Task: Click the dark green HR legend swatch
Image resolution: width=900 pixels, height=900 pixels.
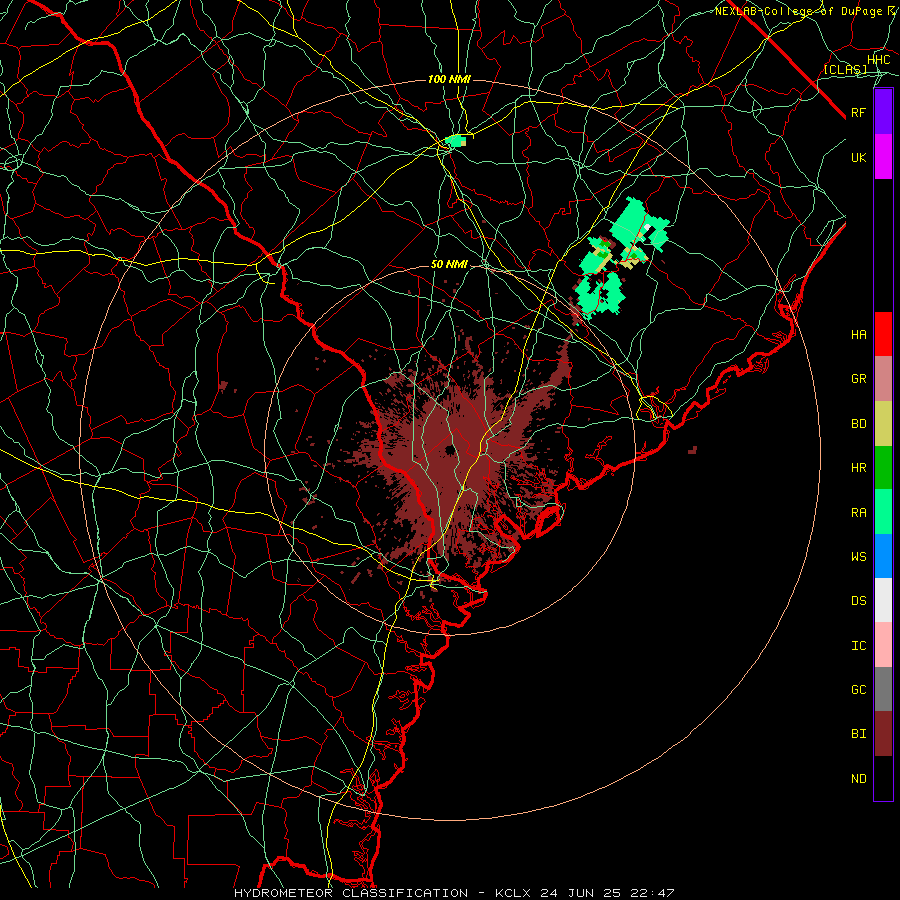Action: tap(883, 467)
